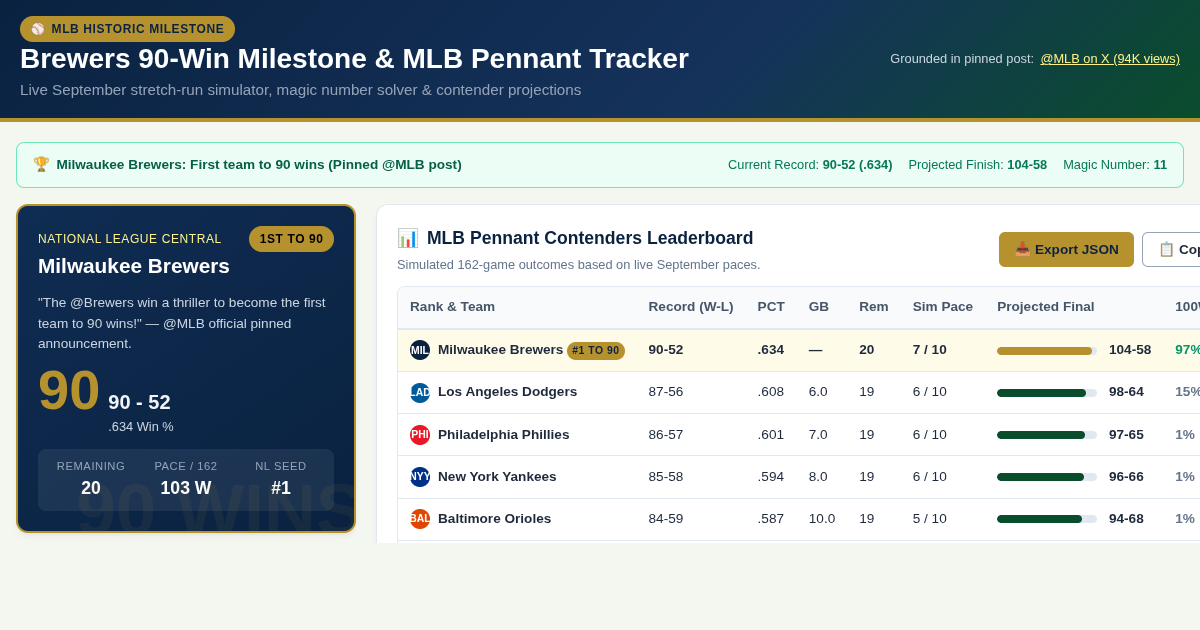Click Current Record 90-52 (.634) in banner
This screenshot has width=1200, height=630.
point(810,165)
